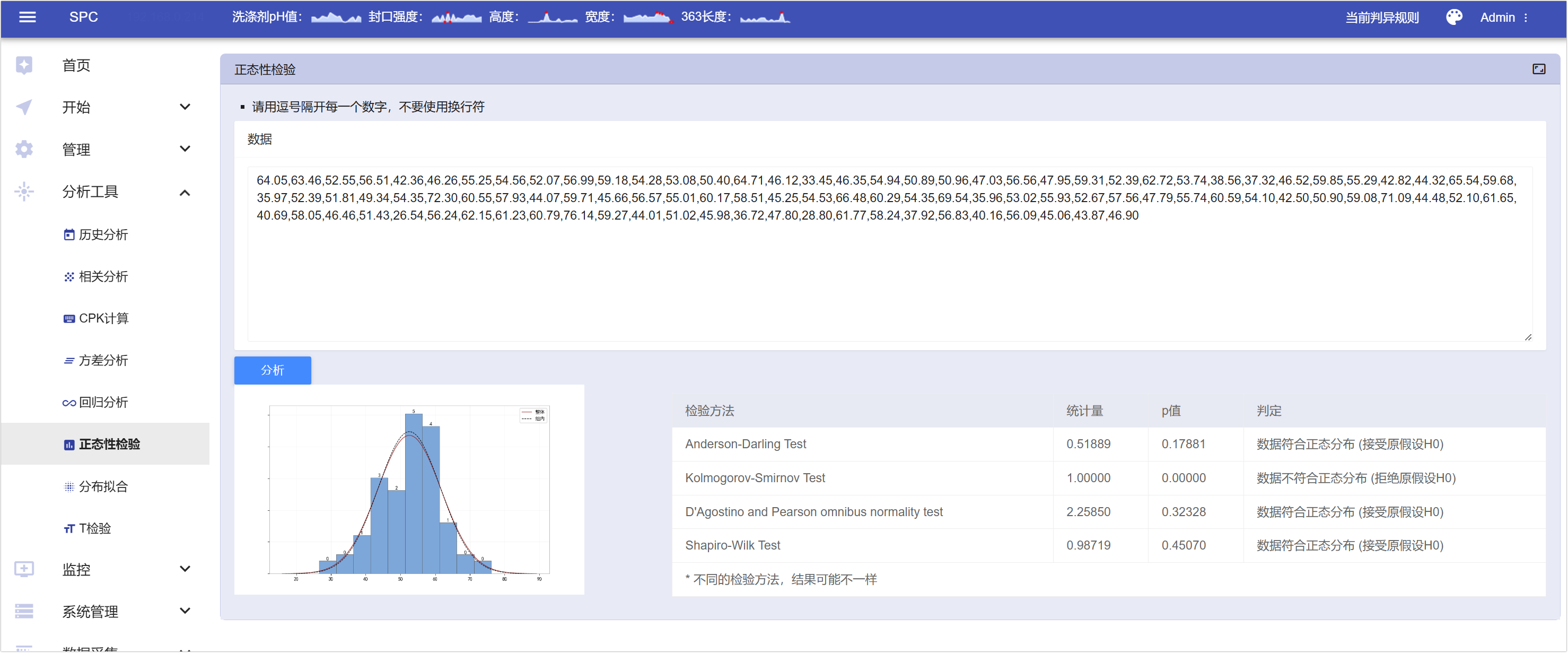Click the 首页 home icon
1568x653 pixels.
(x=24, y=65)
